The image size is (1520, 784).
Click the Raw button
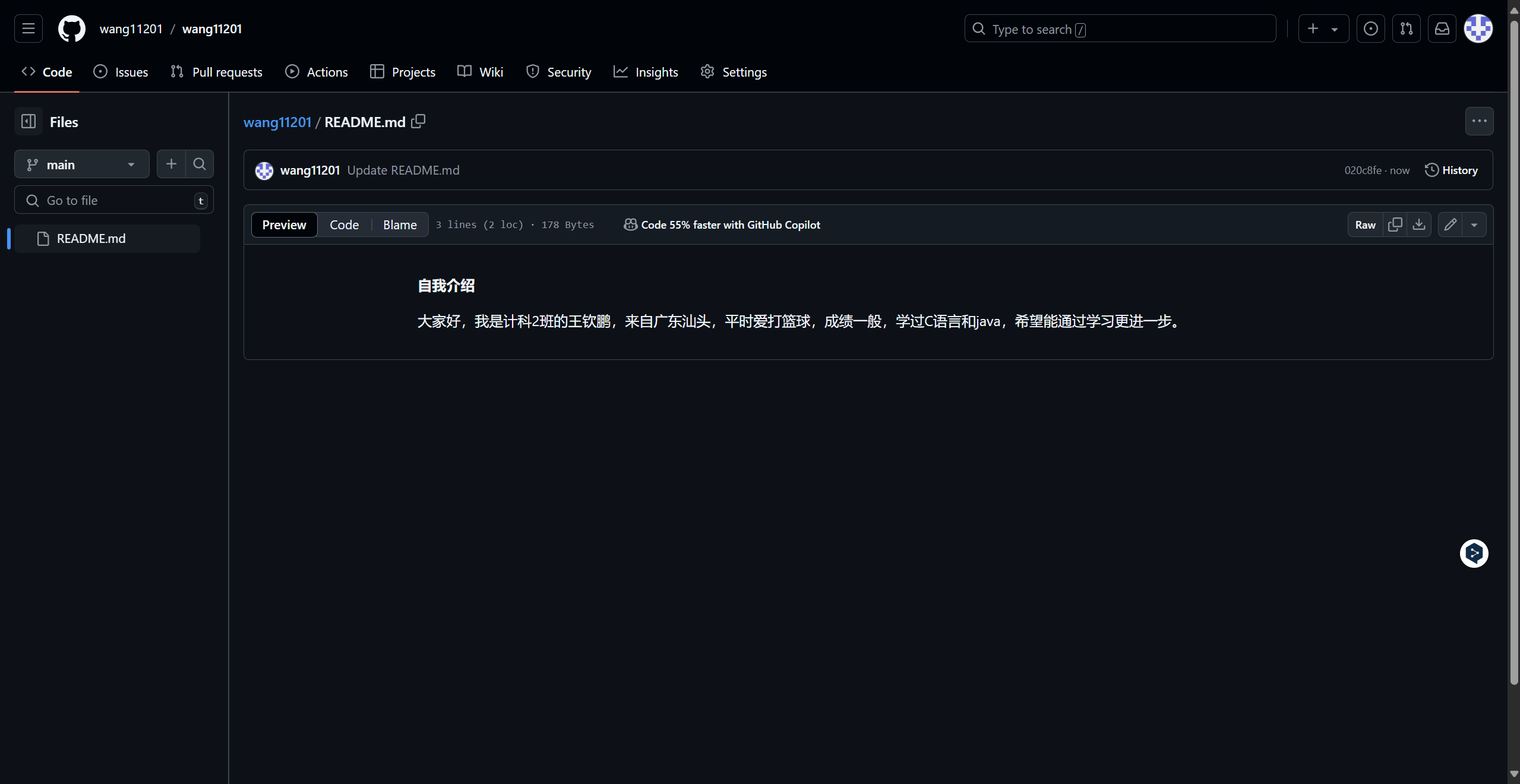(1365, 225)
